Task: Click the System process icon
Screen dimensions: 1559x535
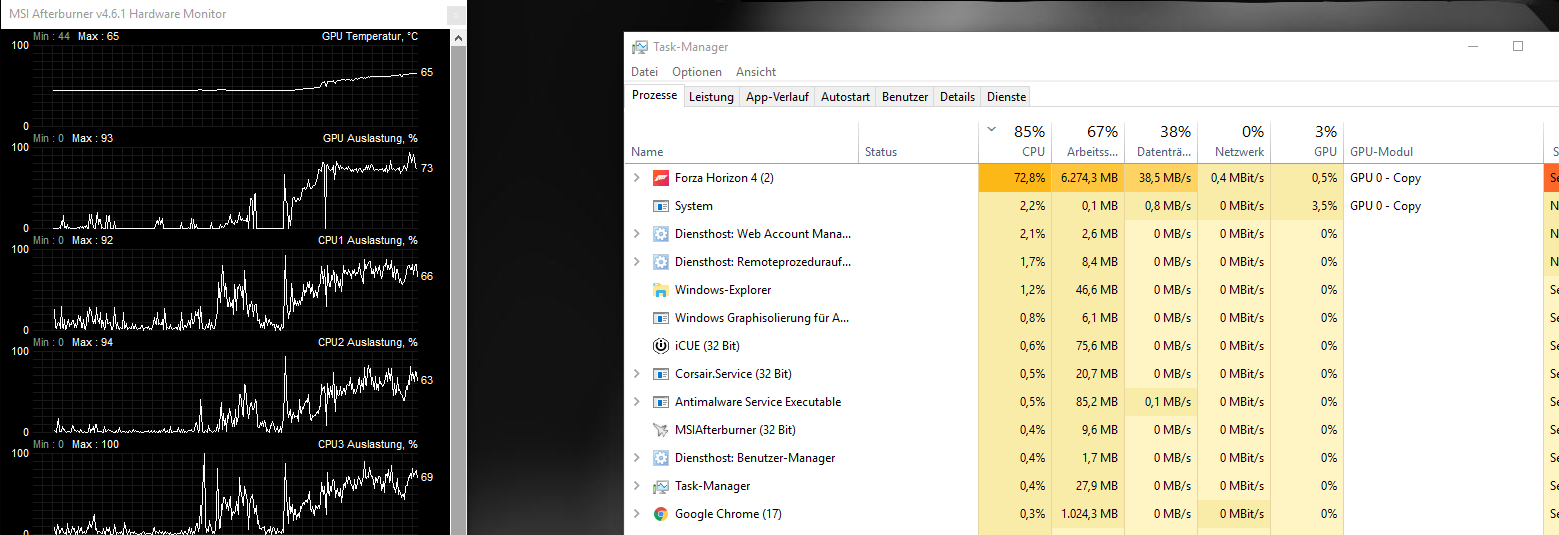Action: pyautogui.click(x=660, y=206)
